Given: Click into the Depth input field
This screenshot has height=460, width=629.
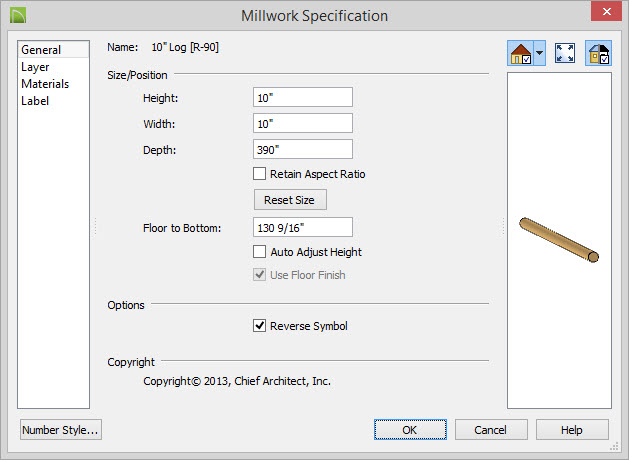Looking at the screenshot, I should tap(303, 150).
